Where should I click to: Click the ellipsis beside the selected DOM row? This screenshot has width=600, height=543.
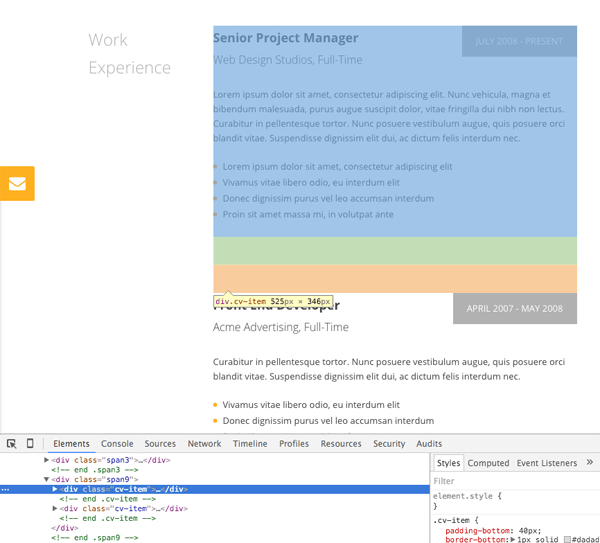coord(5,489)
